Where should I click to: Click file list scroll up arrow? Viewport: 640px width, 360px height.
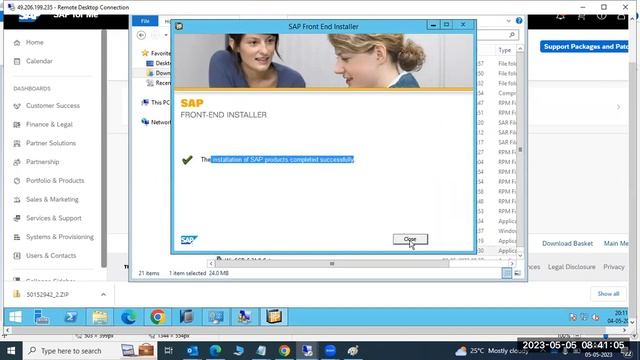point(520,49)
